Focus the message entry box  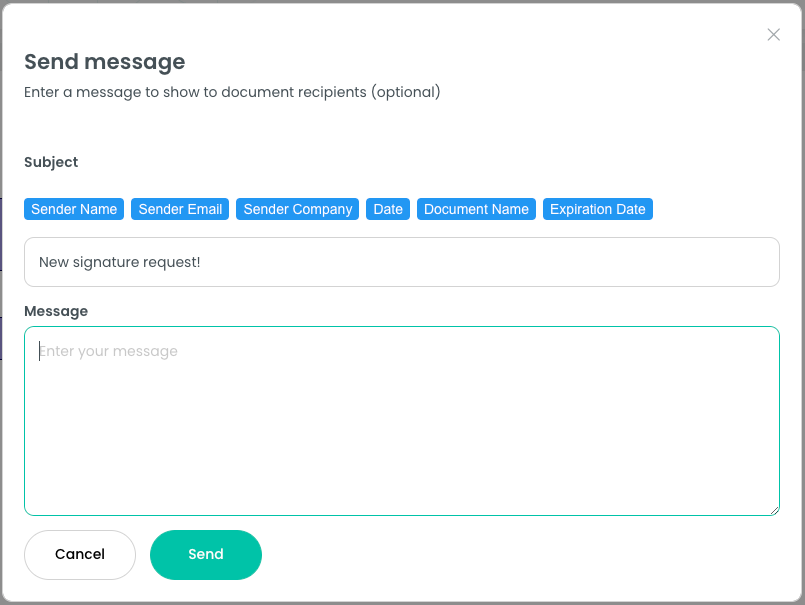pyautogui.click(x=400, y=420)
